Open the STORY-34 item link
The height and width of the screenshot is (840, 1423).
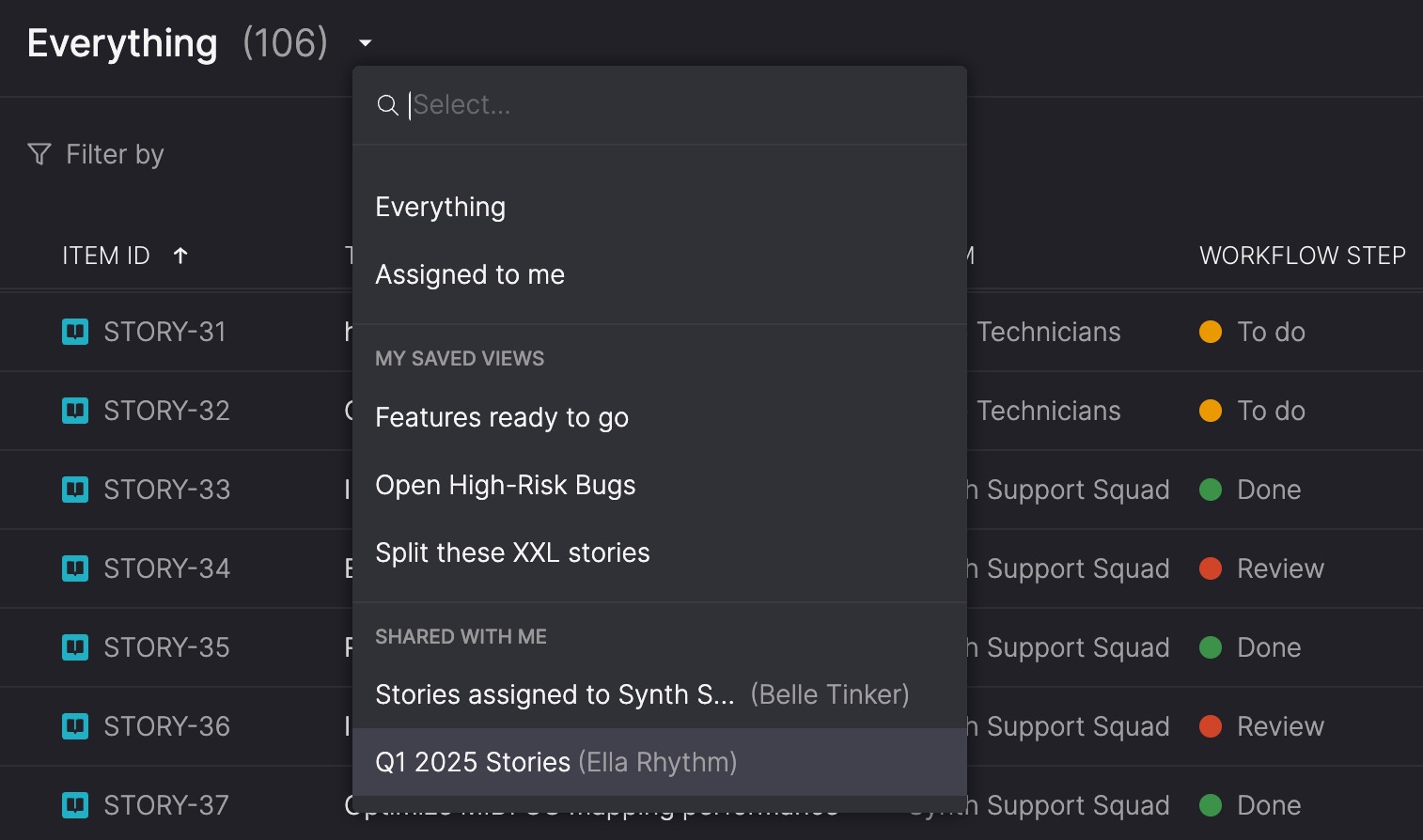(166, 568)
